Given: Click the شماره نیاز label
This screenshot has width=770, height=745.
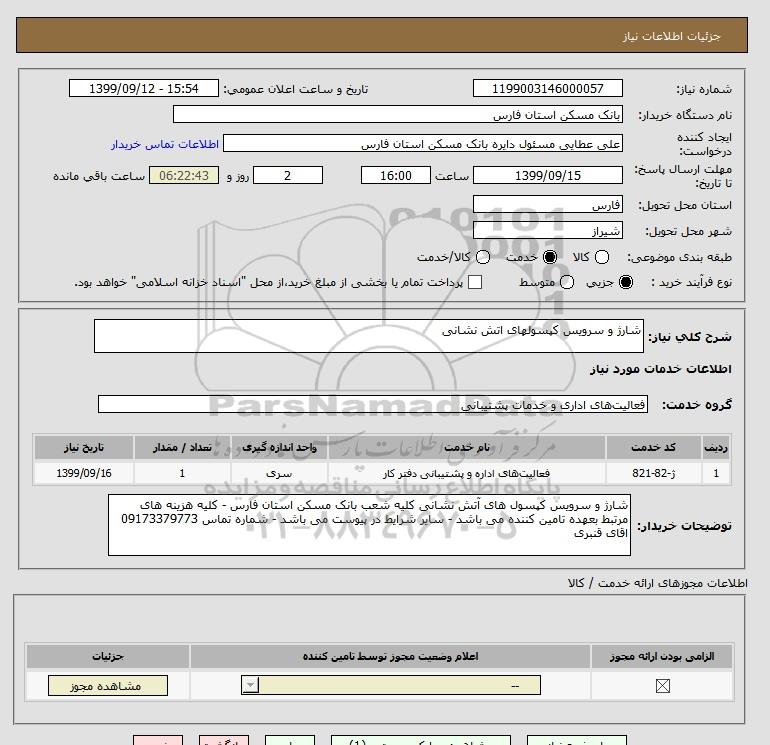Looking at the screenshot, I should click(704, 89).
